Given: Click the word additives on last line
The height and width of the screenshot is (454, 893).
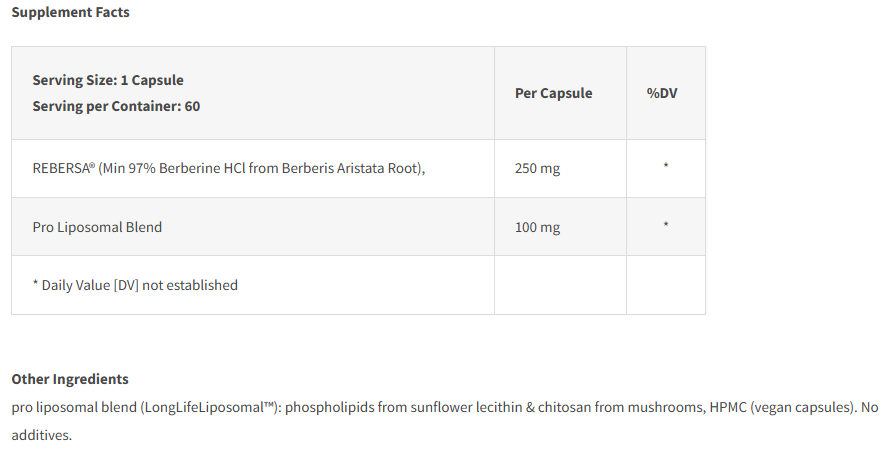Looking at the screenshot, I should pyautogui.click(x=40, y=436).
